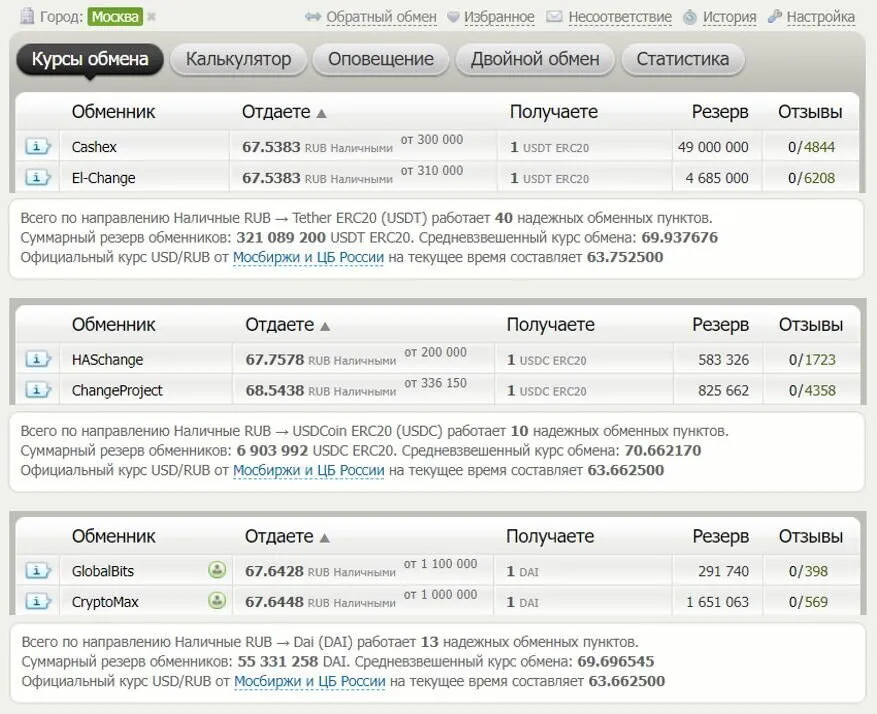Click the Москва city selector
The width and height of the screenshot is (877, 714).
click(115, 17)
